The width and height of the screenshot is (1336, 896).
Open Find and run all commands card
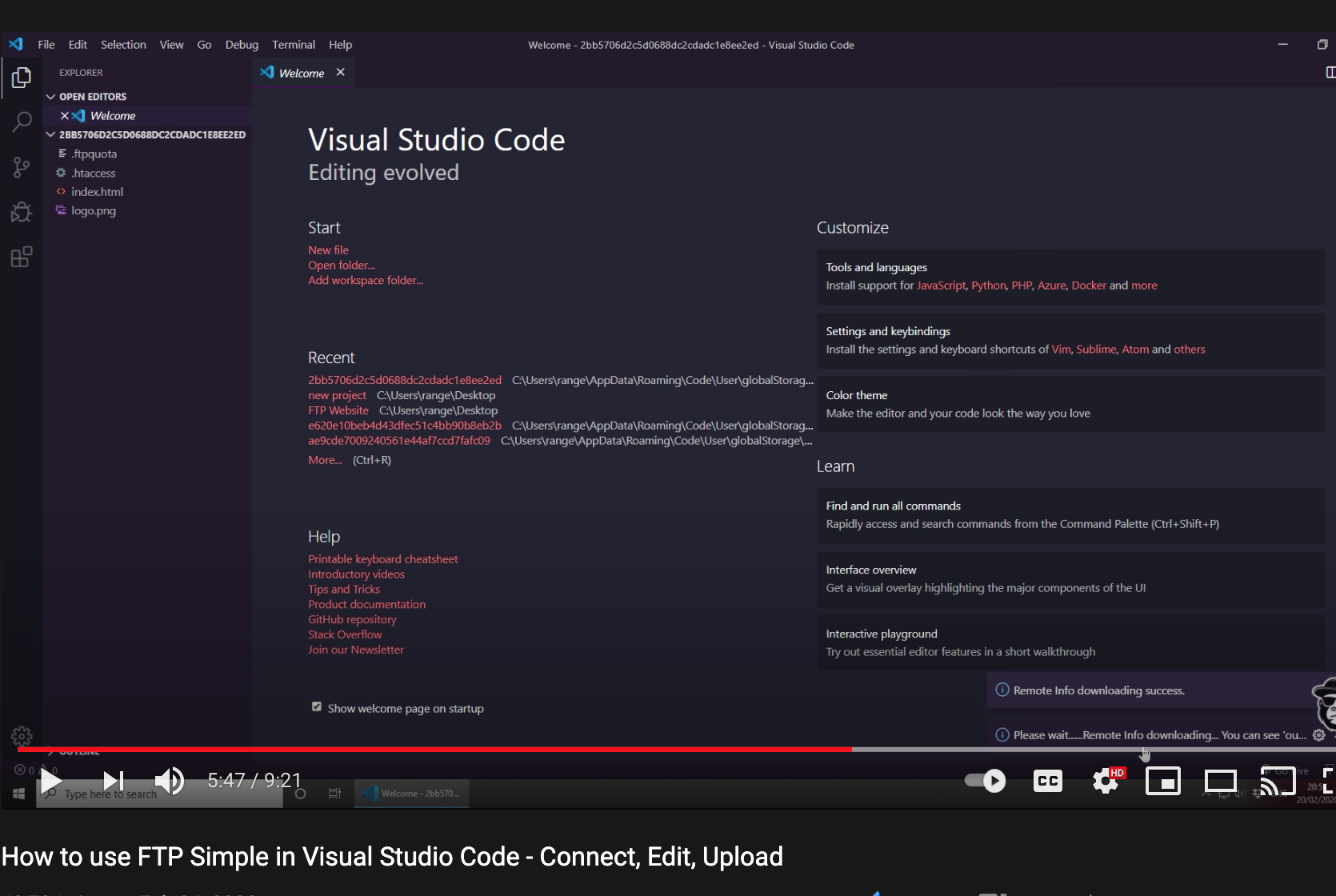tap(1070, 515)
